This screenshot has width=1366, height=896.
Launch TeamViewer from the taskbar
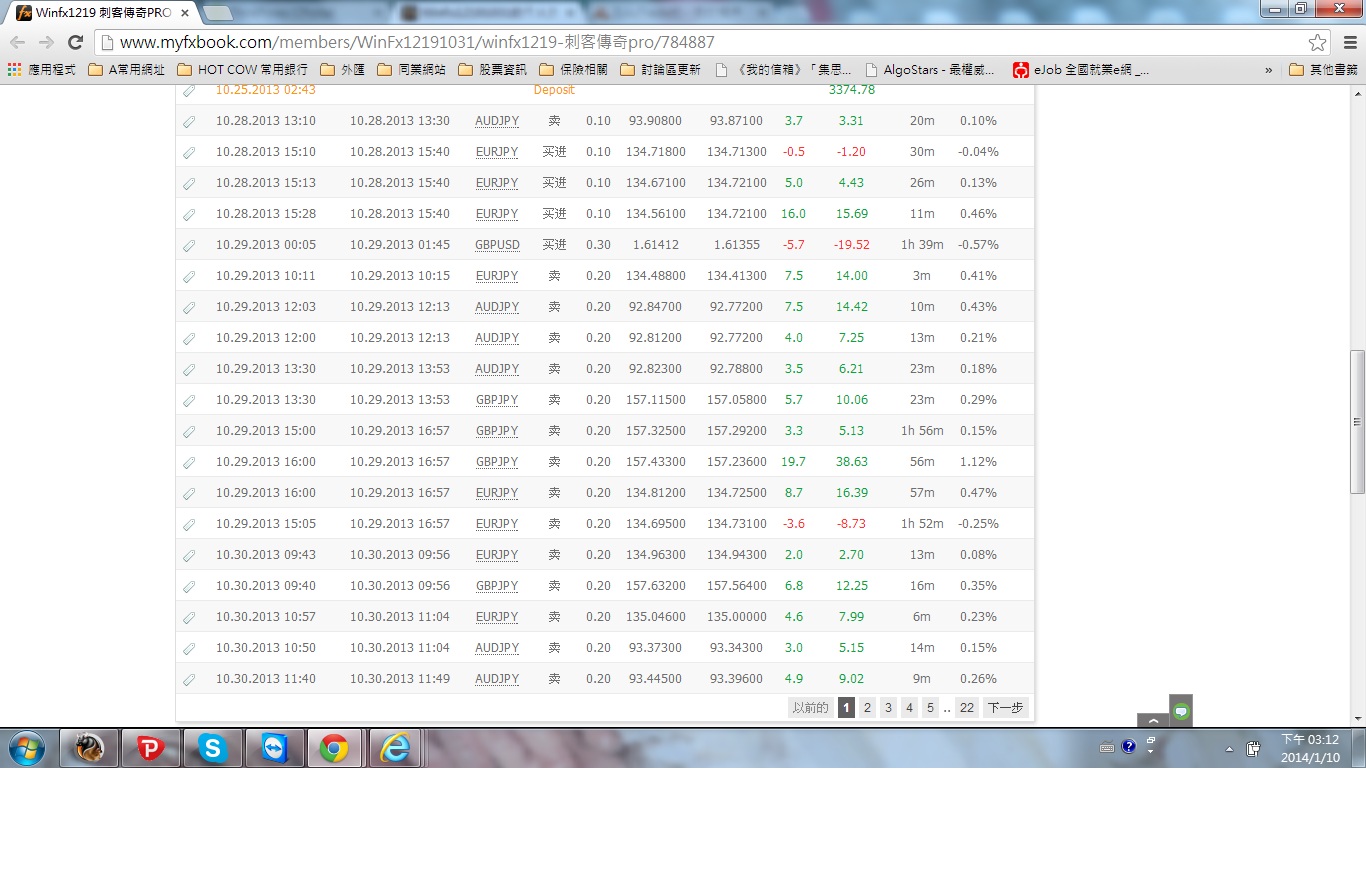[274, 748]
